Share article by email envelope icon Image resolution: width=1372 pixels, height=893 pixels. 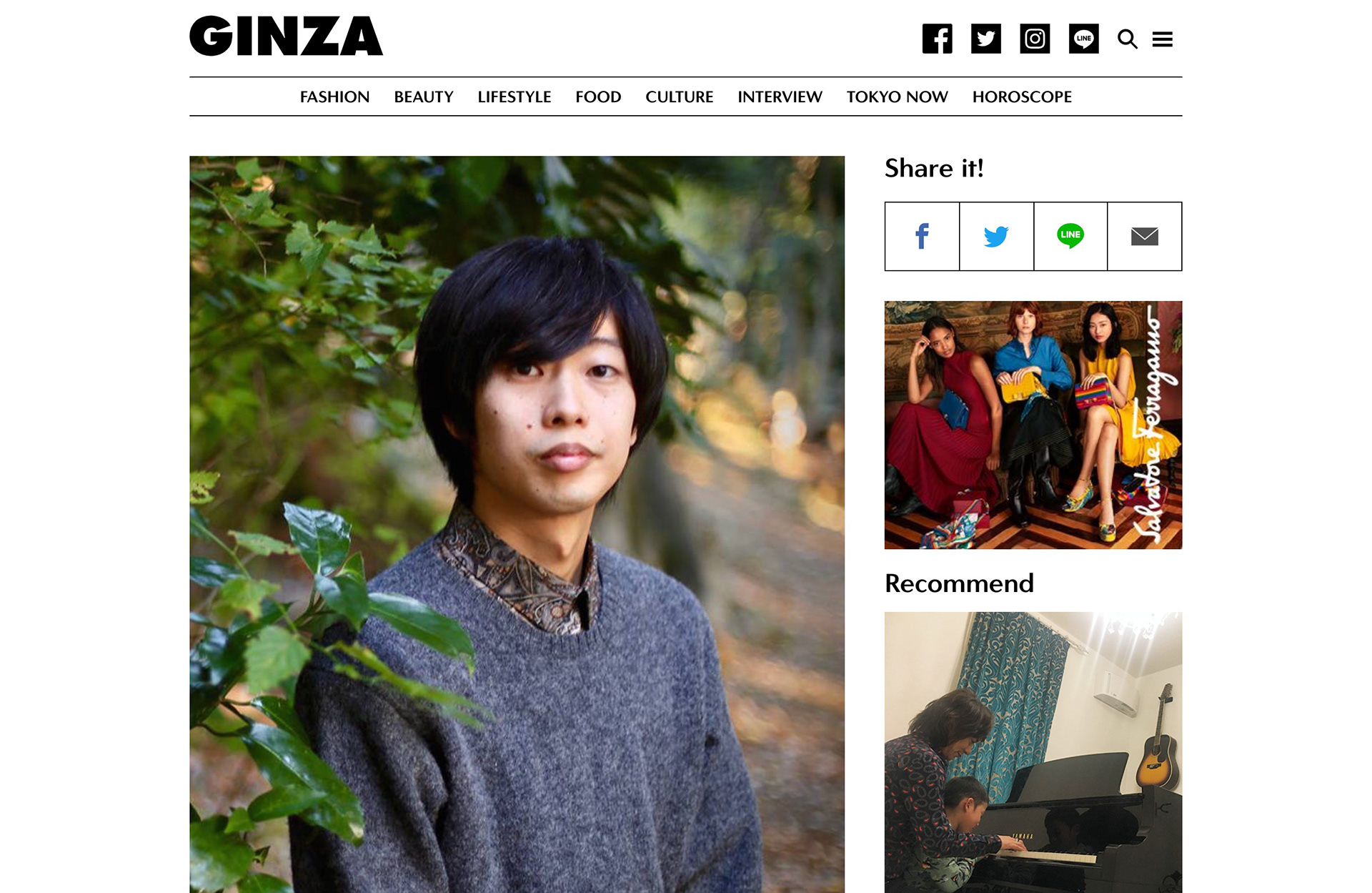(1145, 236)
